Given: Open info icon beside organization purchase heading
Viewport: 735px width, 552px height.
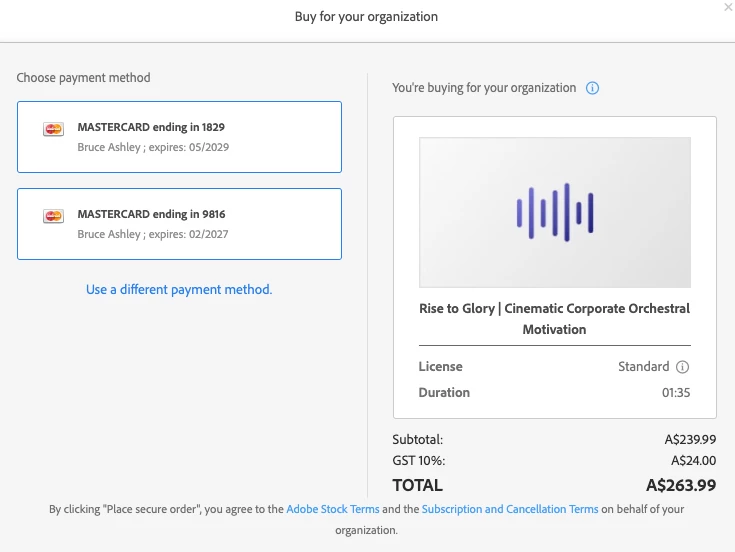Looking at the screenshot, I should click(592, 88).
